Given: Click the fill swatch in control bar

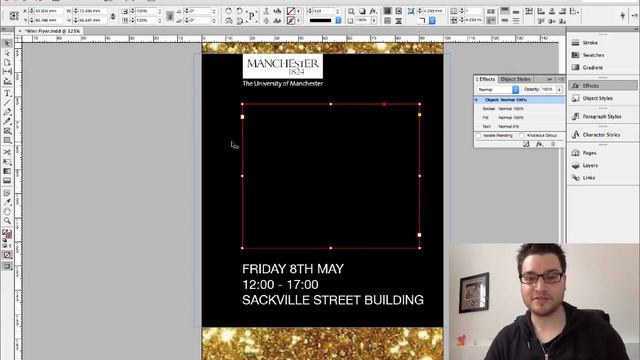Looking at the screenshot, I should [x=291, y=11].
